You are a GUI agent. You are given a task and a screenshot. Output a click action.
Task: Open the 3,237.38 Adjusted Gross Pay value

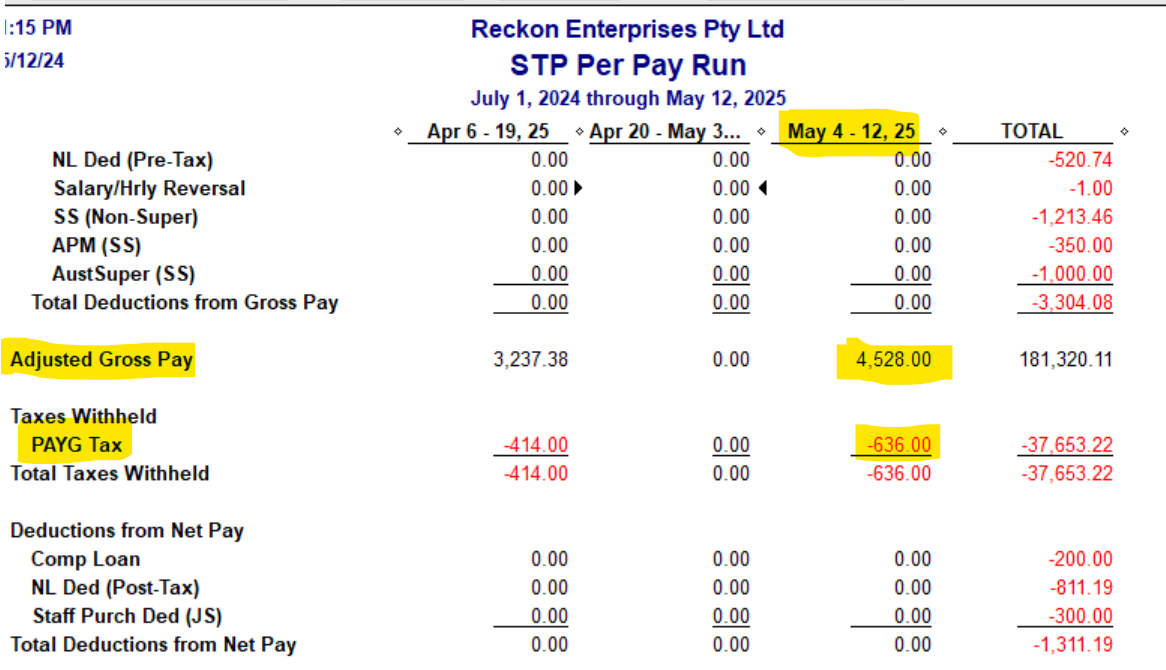pyautogui.click(x=530, y=360)
